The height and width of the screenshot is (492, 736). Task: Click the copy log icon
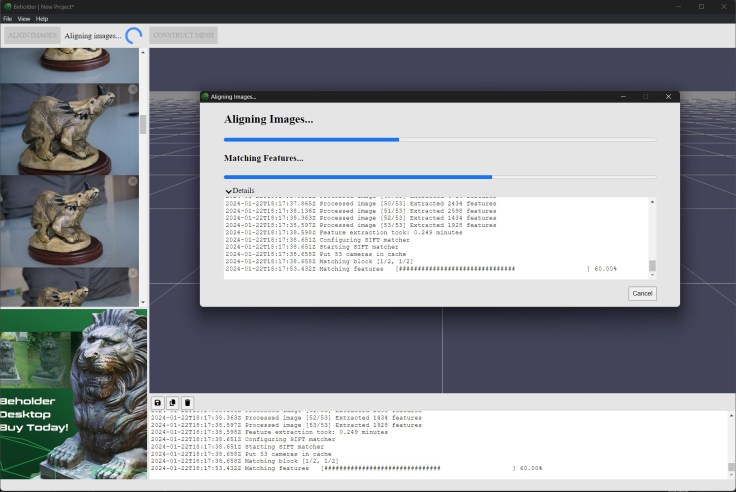[172, 402]
